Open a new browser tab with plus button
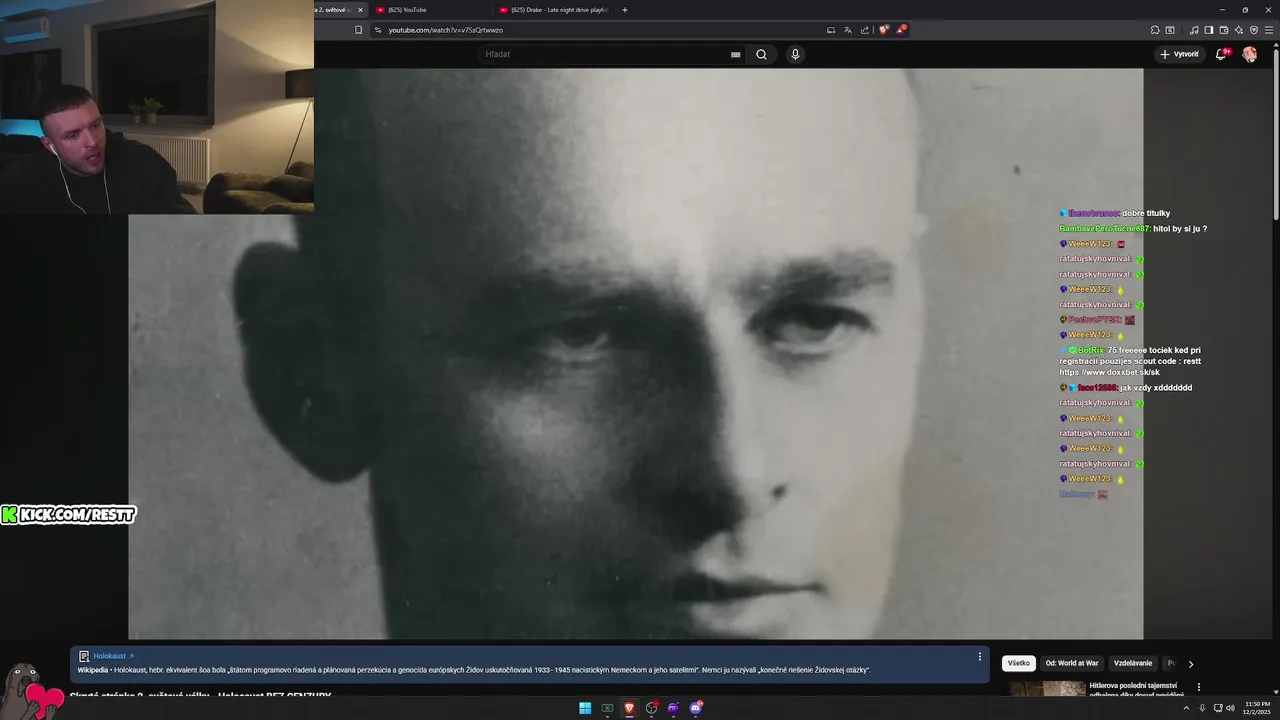This screenshot has width=1280, height=720. pos(625,10)
